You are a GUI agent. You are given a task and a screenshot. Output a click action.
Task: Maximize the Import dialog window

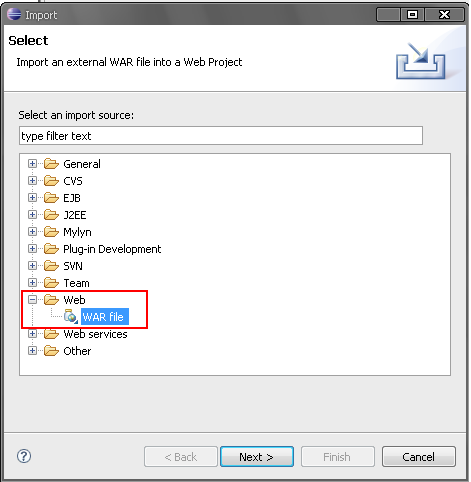(x=412, y=15)
